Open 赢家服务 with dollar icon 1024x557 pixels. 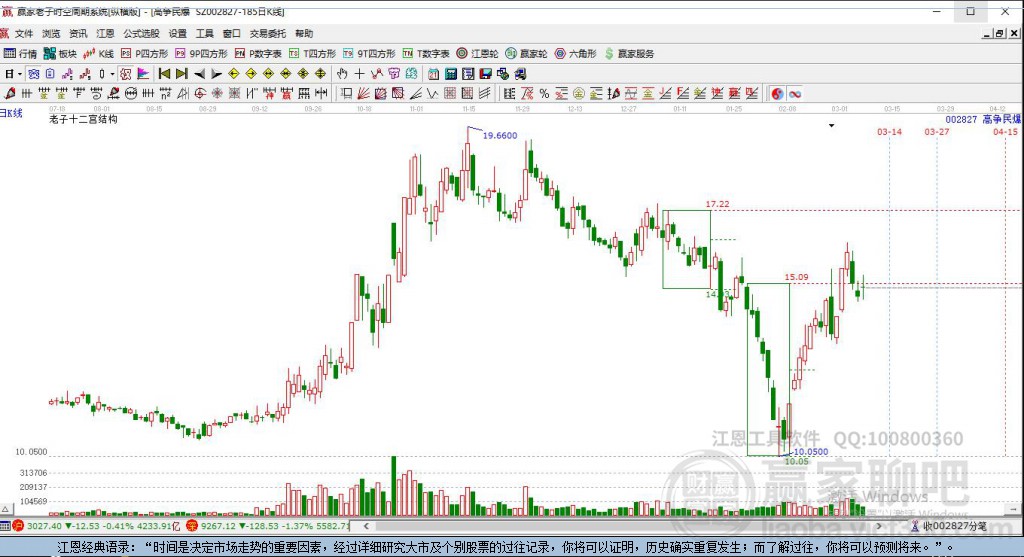click(629, 54)
